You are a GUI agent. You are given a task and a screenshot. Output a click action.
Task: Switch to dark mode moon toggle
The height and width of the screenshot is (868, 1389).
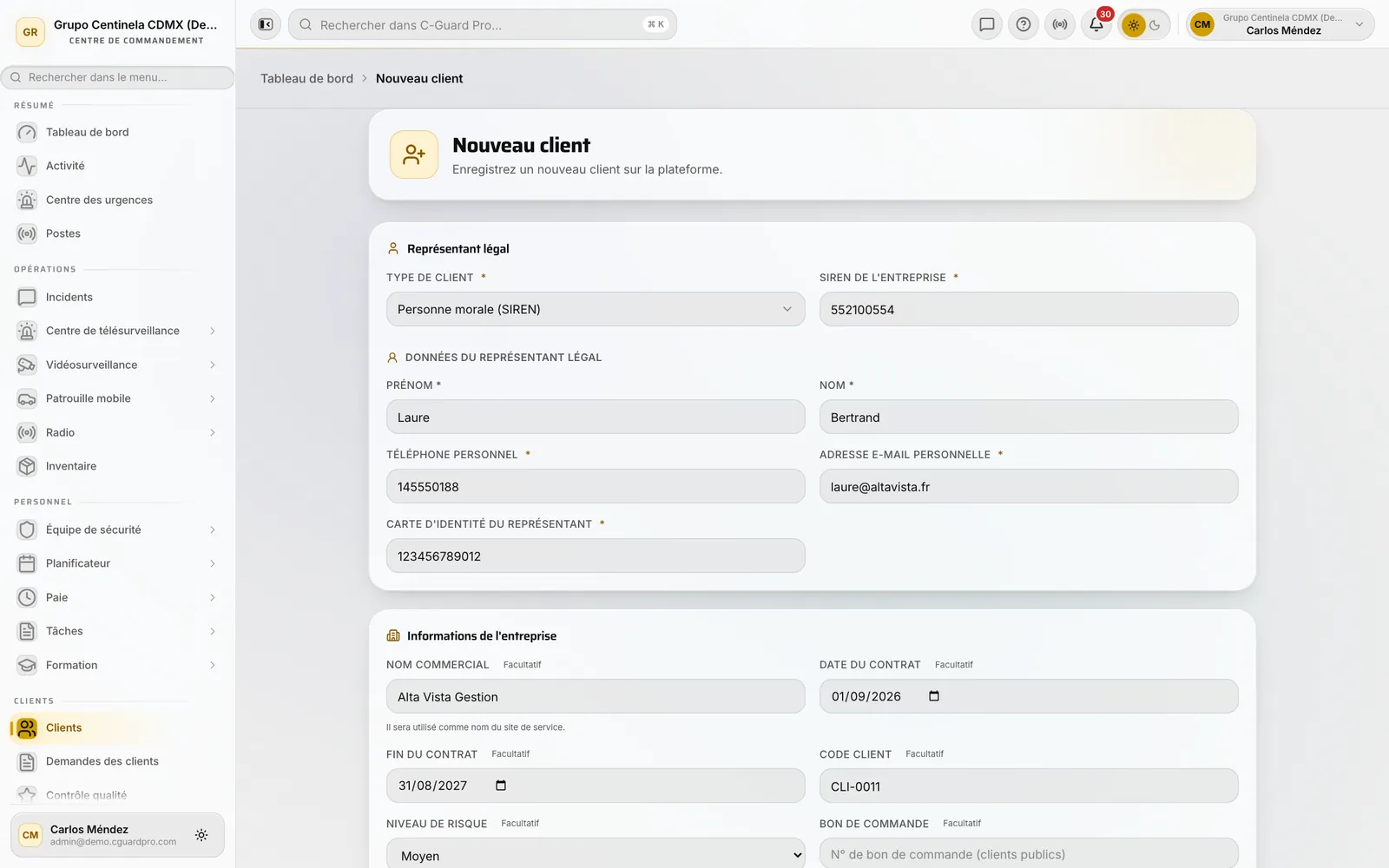pos(1155,25)
